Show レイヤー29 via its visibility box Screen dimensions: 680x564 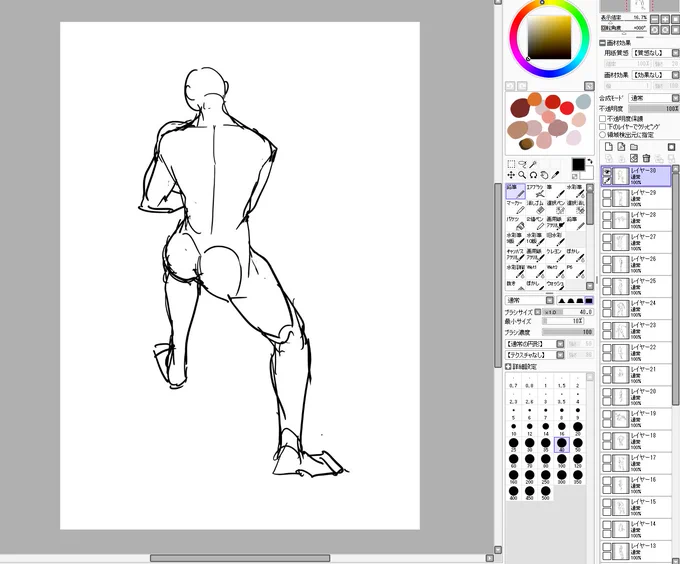(x=607, y=194)
